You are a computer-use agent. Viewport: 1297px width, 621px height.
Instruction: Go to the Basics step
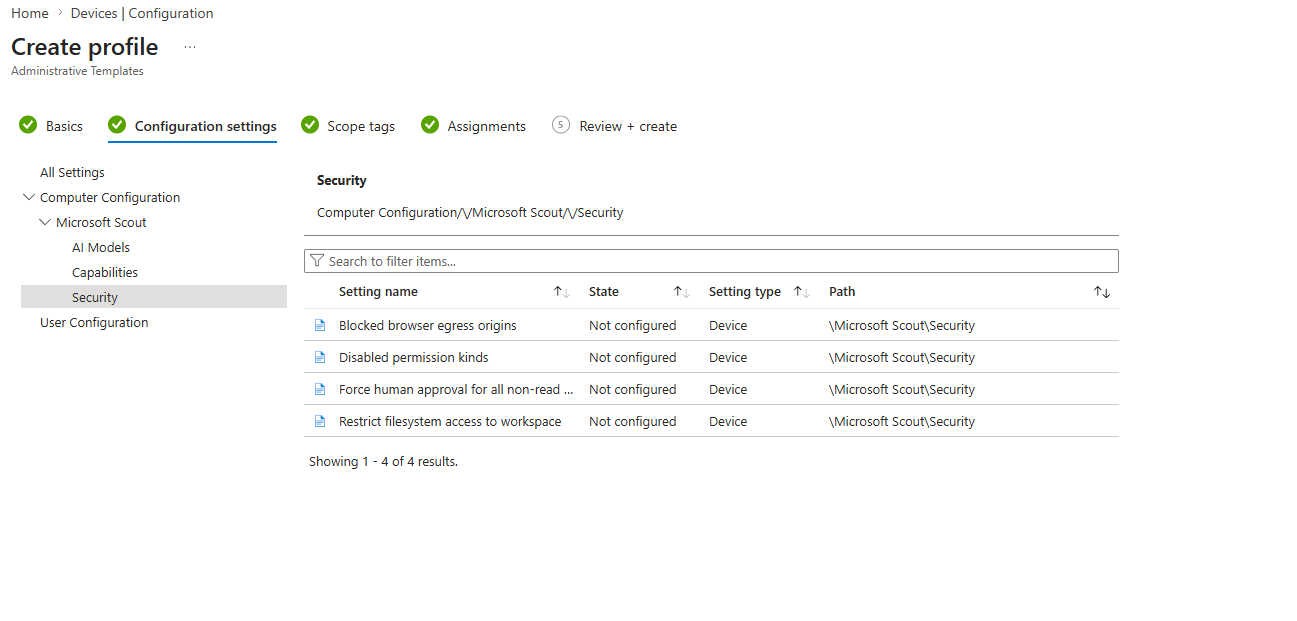point(64,126)
